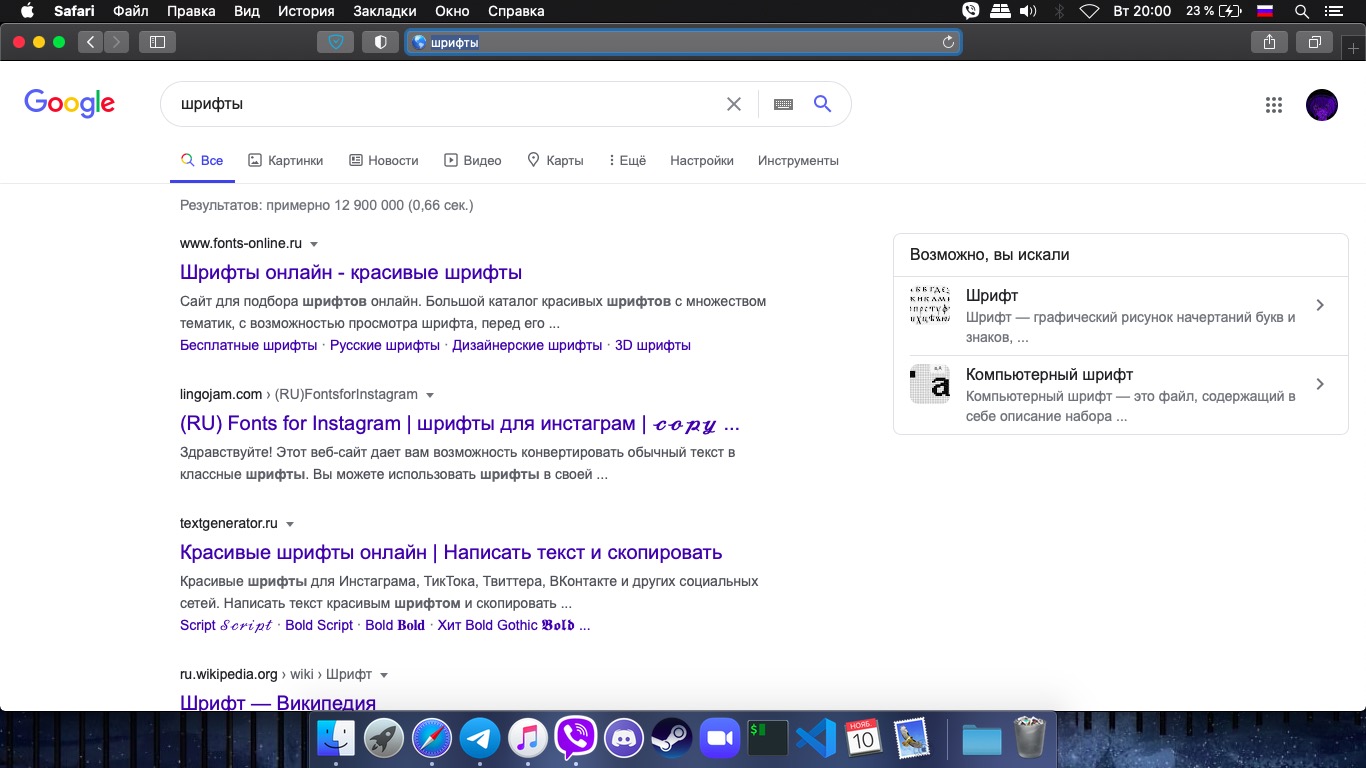Viewport: 1366px width, 768px height.
Task: Open Launchpad rocket icon in Dock
Action: pos(383,739)
